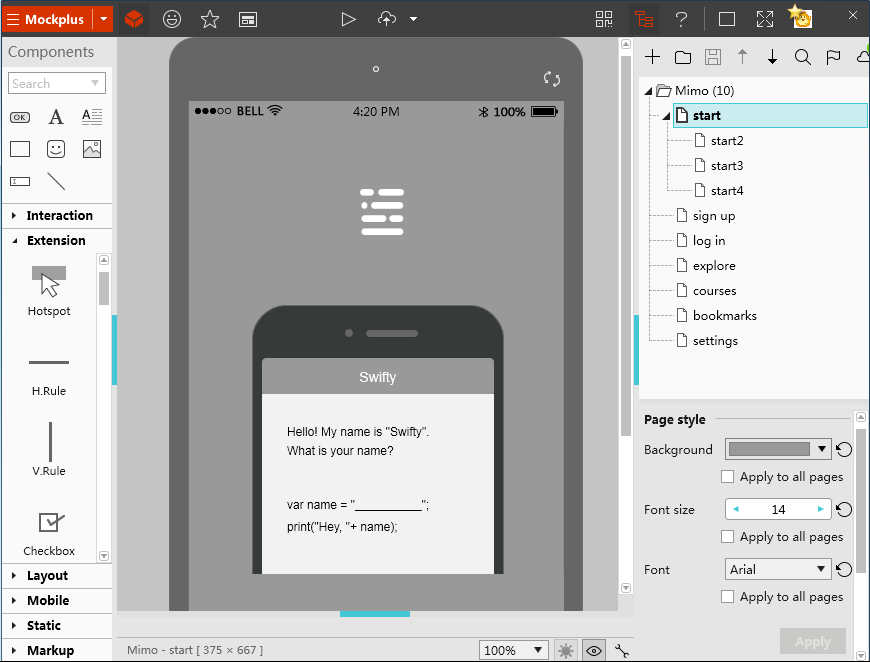The image size is (870, 662).
Task: Click the component Search input field
Action: pyautogui.click(x=57, y=83)
